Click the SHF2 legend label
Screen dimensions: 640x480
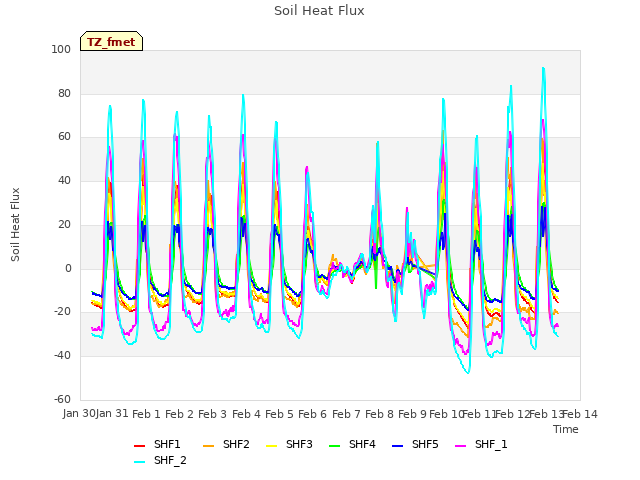tap(236, 444)
